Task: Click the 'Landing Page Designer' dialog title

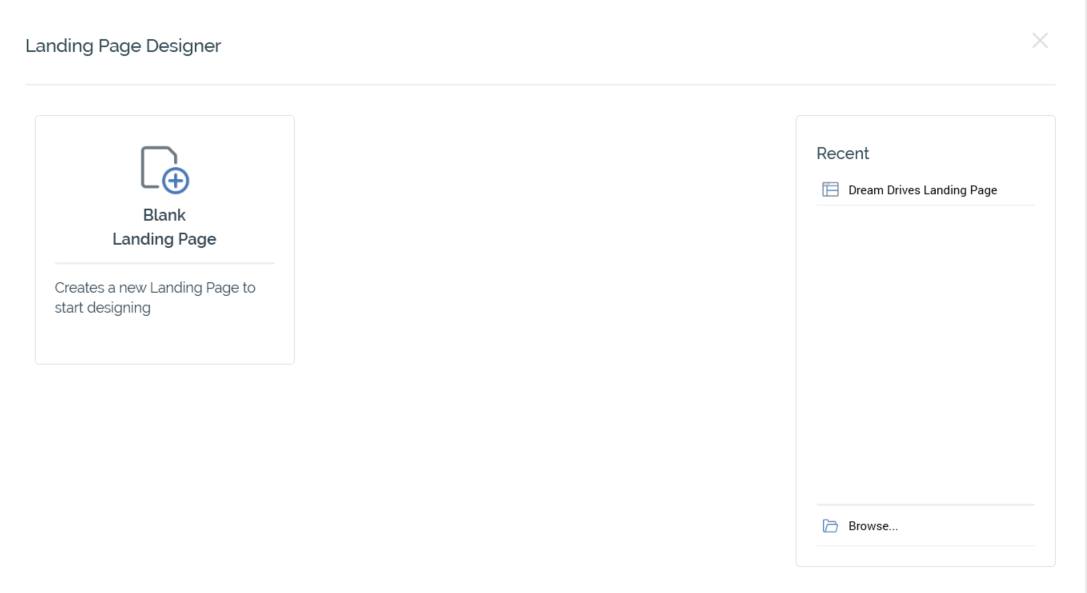Action: tap(123, 46)
